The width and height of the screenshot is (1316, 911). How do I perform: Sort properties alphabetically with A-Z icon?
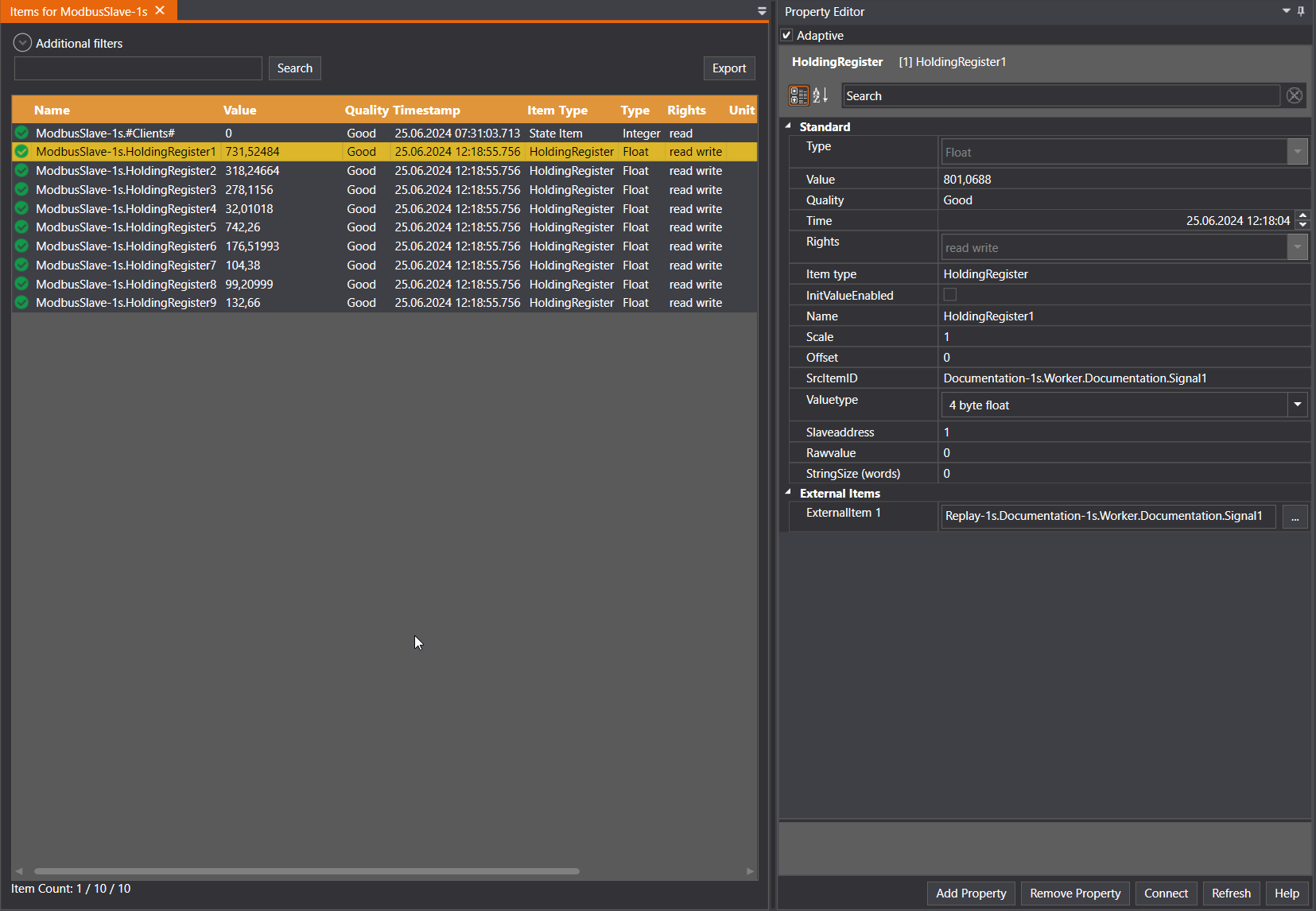pos(821,95)
